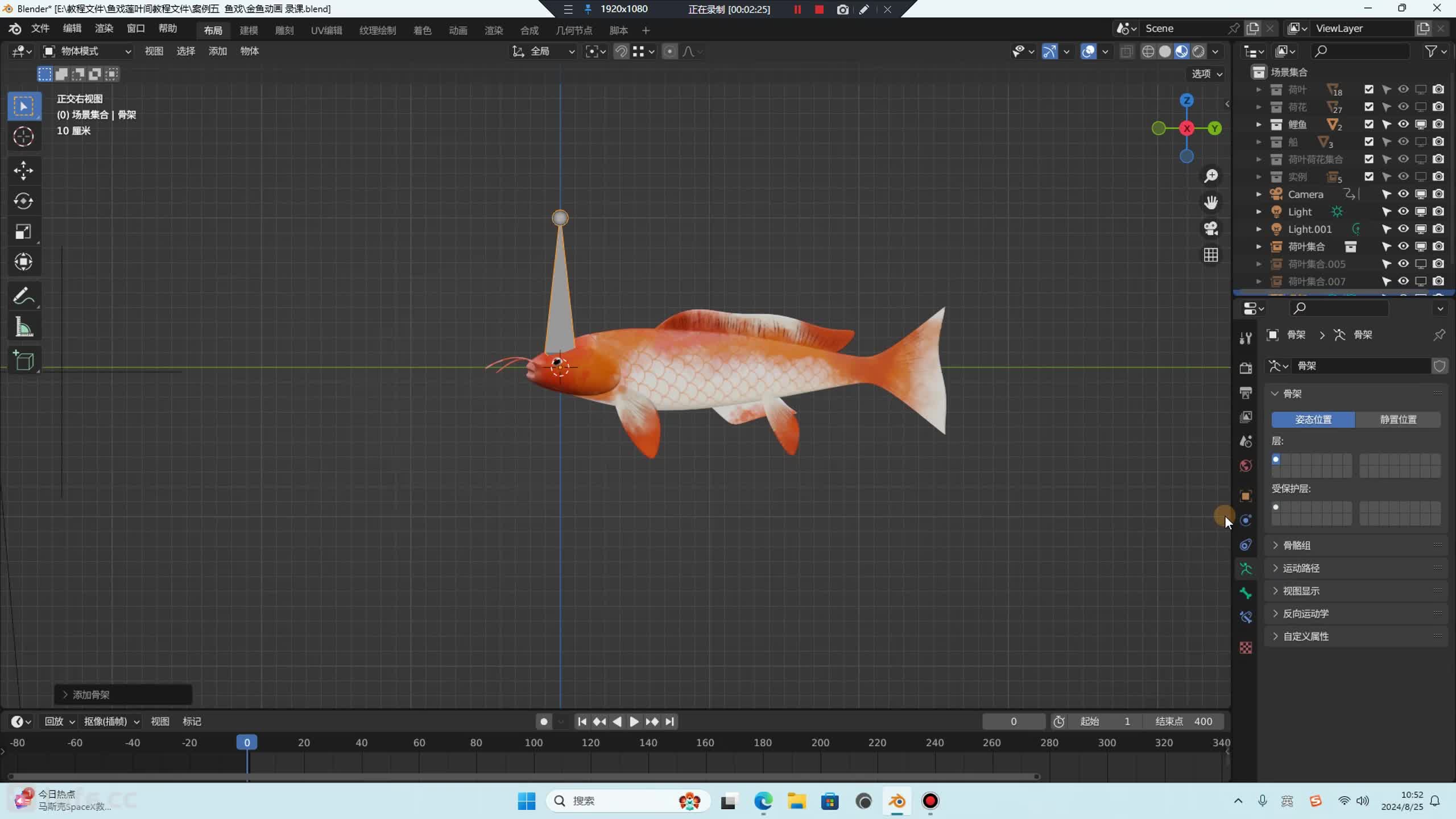Image resolution: width=1456 pixels, height=819 pixels.
Task: Switch to rendered viewport shading
Action: pyautogui.click(x=1198, y=51)
